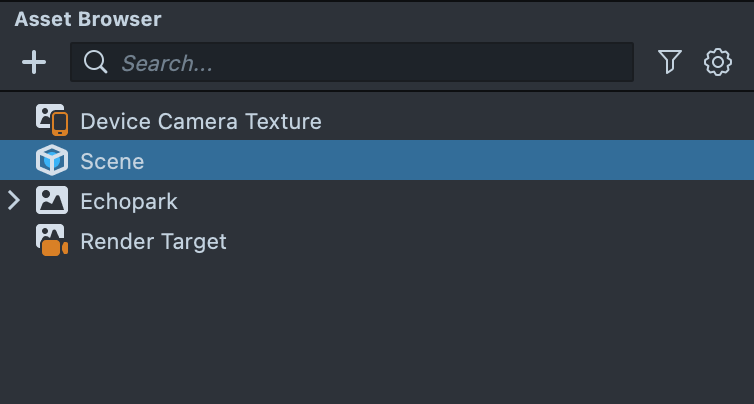Click the Asset Browser panel title
The width and height of the screenshot is (754, 404).
pyautogui.click(x=88, y=19)
